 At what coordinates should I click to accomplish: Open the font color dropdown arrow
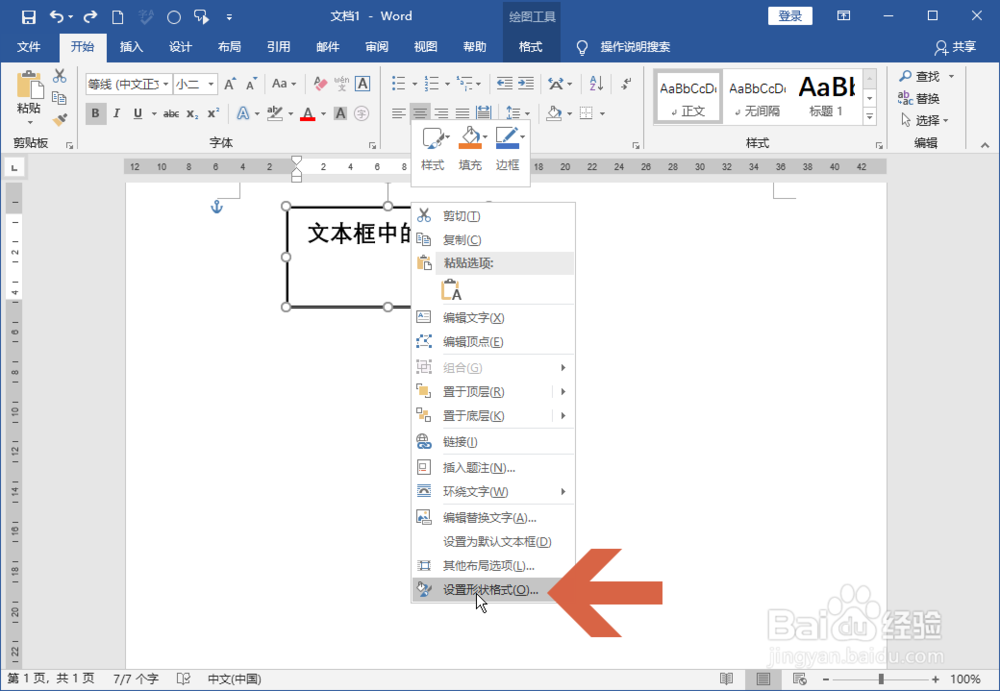tap(323, 114)
